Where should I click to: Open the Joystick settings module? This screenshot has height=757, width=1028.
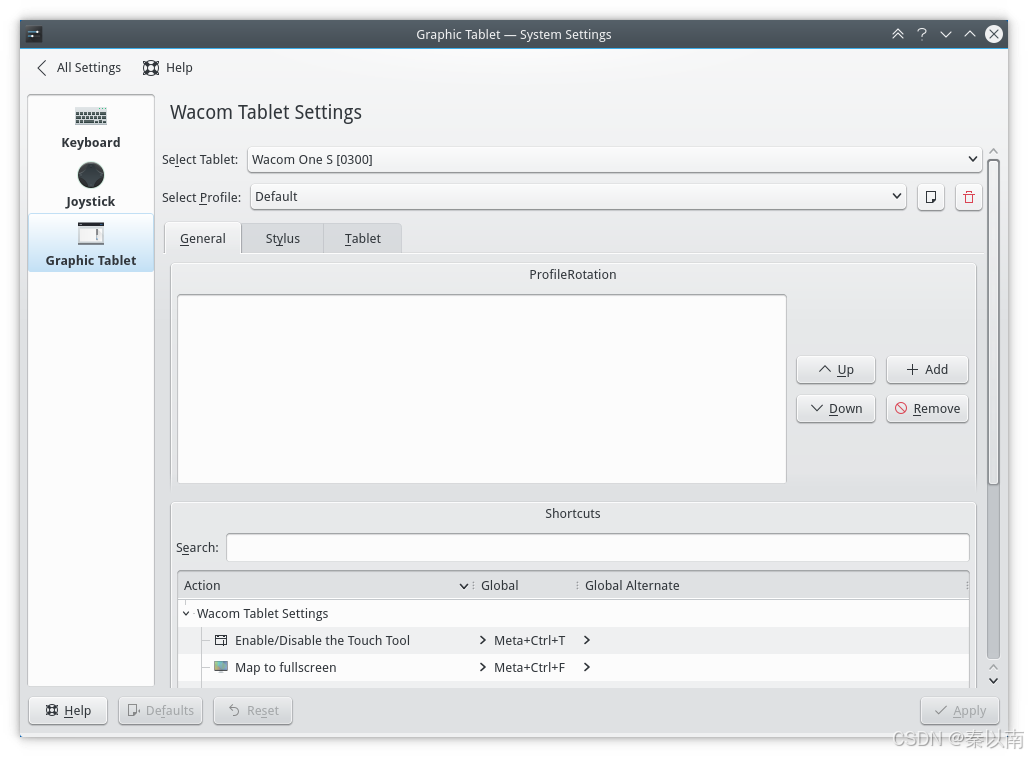[x=90, y=185]
